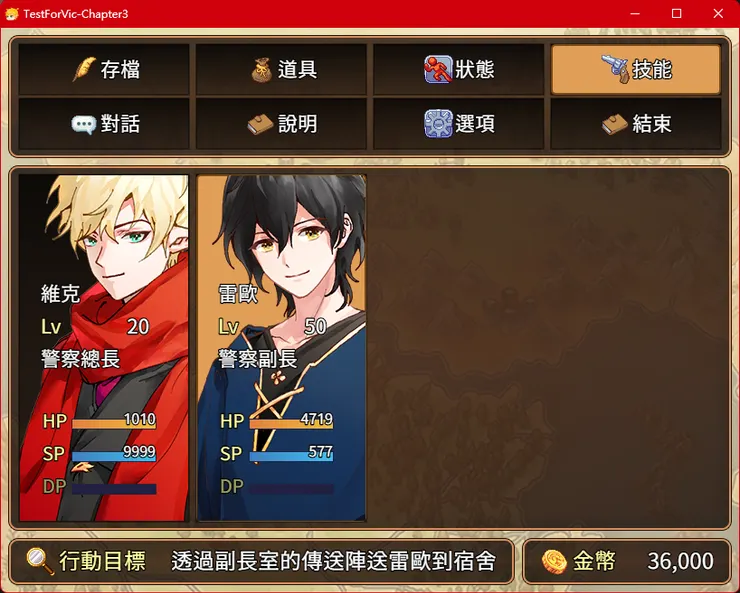Open the 道具 items menu text

297,70
